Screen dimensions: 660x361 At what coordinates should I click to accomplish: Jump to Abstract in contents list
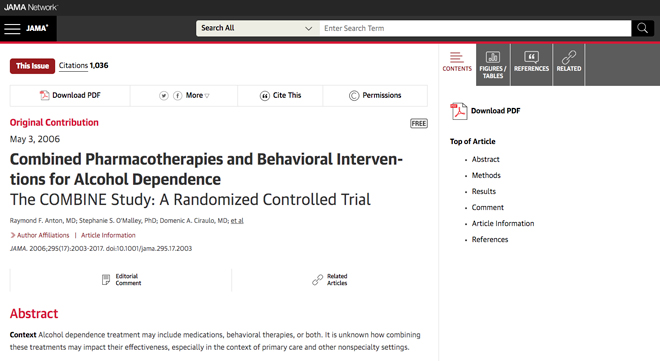pos(485,159)
